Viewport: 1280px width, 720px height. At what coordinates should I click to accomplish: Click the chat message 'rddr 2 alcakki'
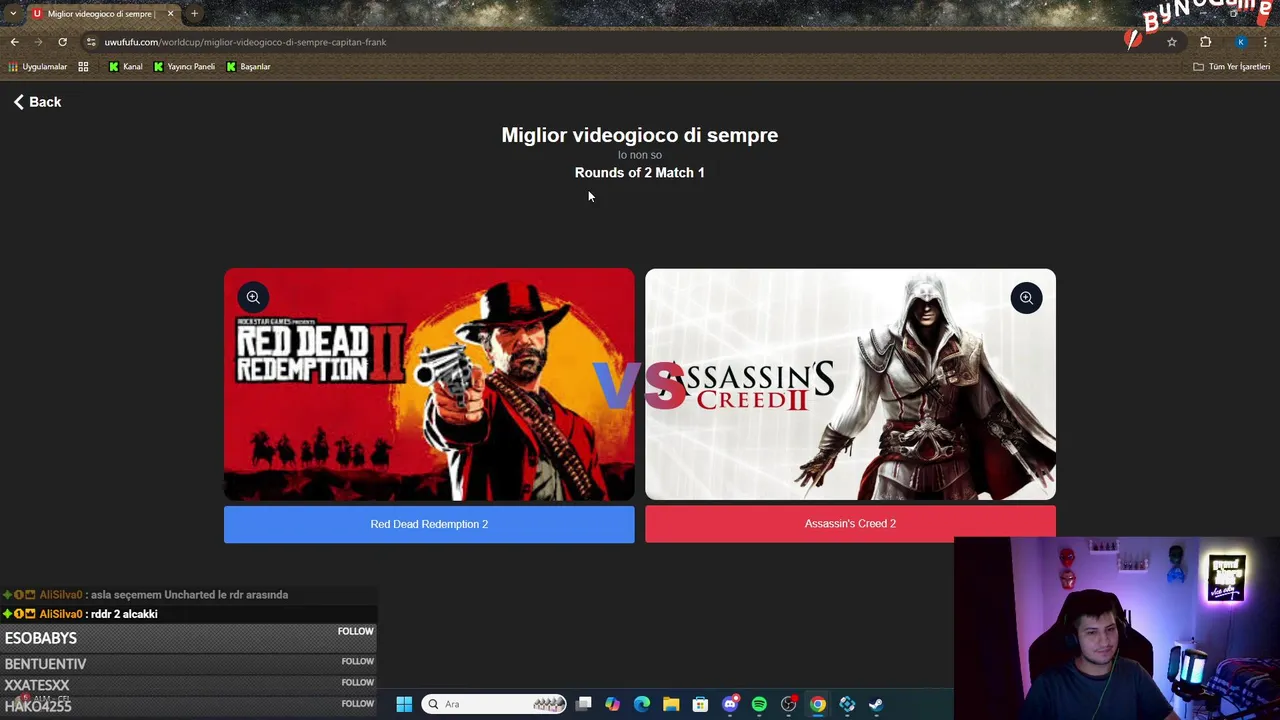point(124,614)
